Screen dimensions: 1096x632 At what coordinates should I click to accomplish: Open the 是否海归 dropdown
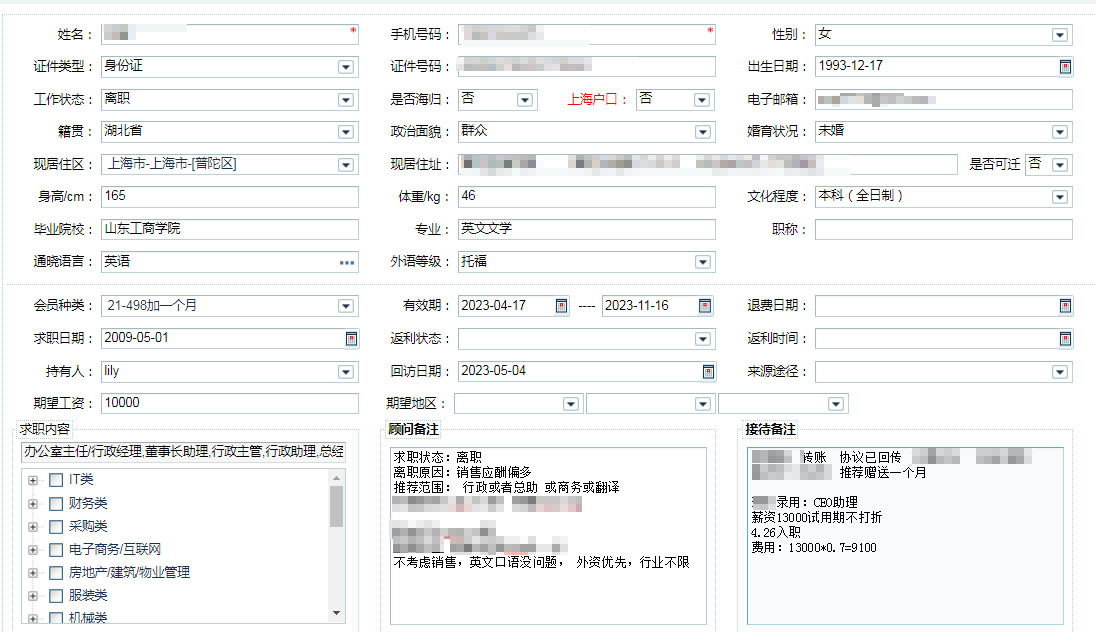point(524,100)
